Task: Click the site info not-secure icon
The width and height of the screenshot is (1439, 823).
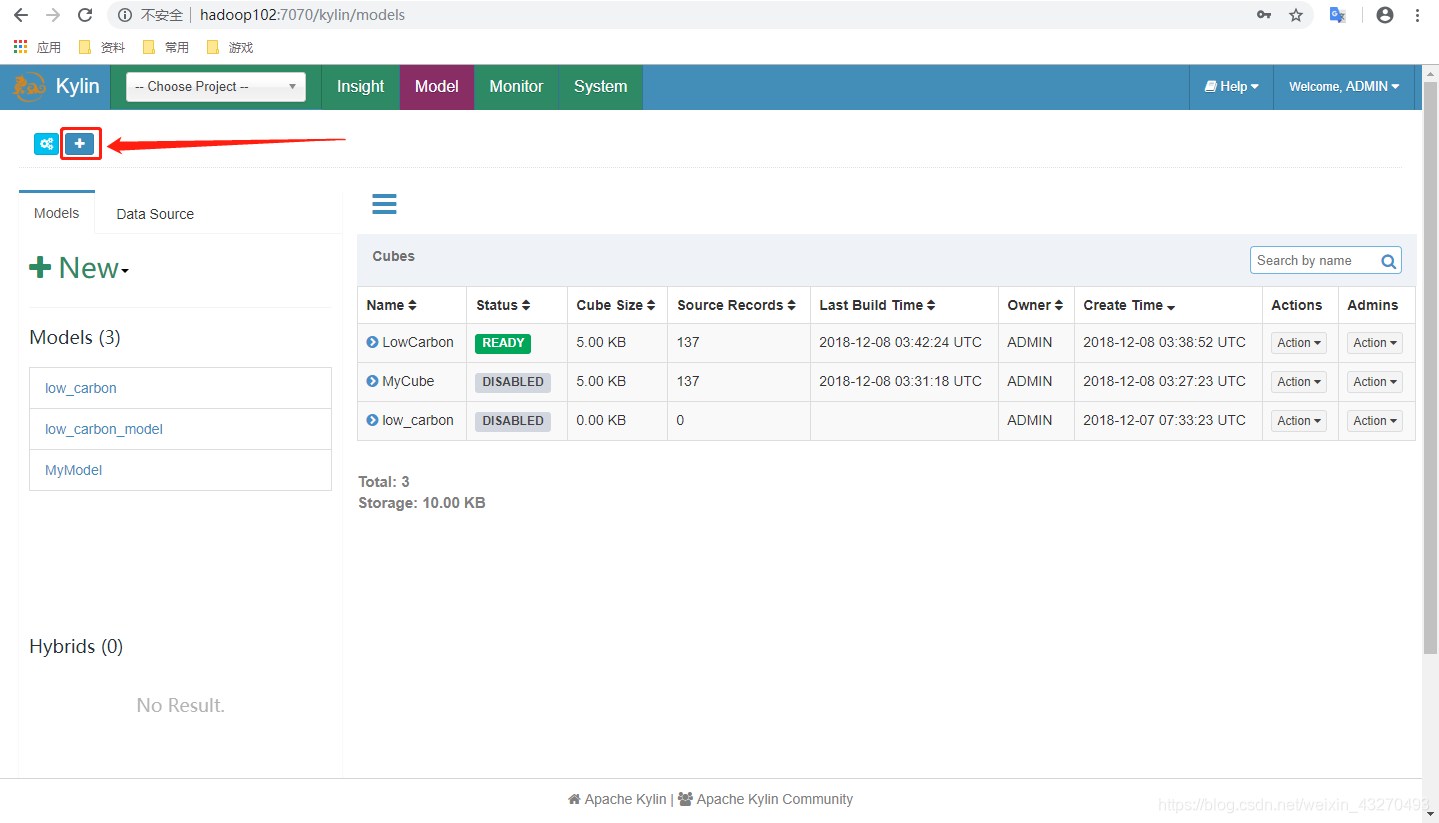Action: [125, 15]
